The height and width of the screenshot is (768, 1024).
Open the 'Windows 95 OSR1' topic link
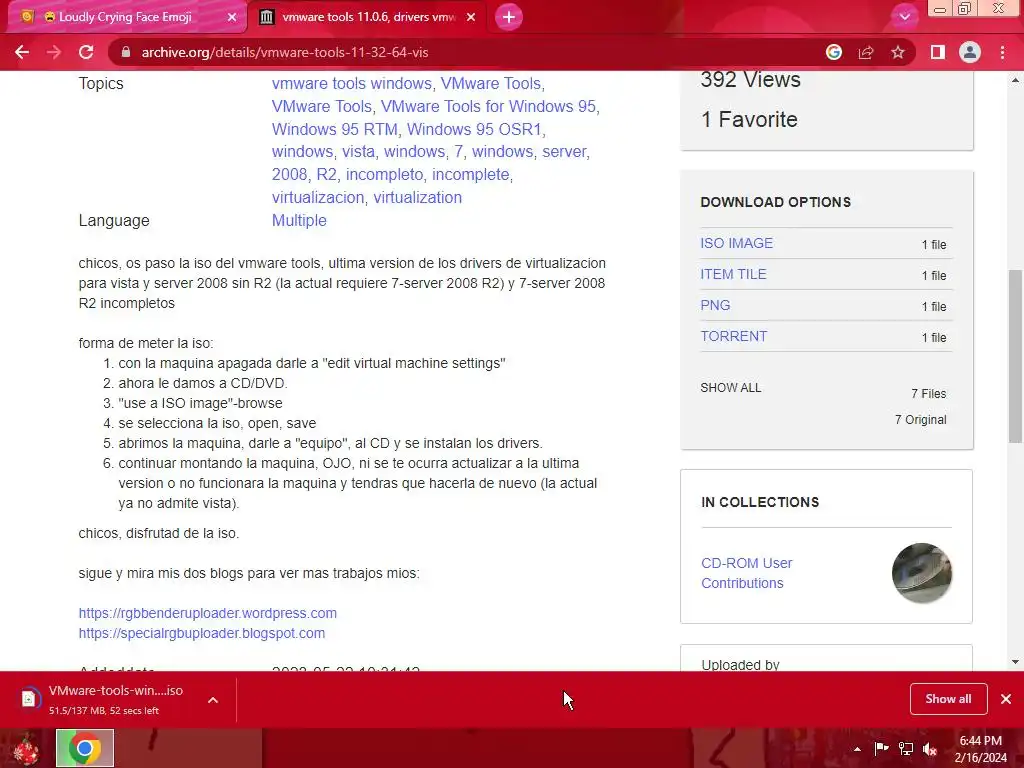(474, 129)
